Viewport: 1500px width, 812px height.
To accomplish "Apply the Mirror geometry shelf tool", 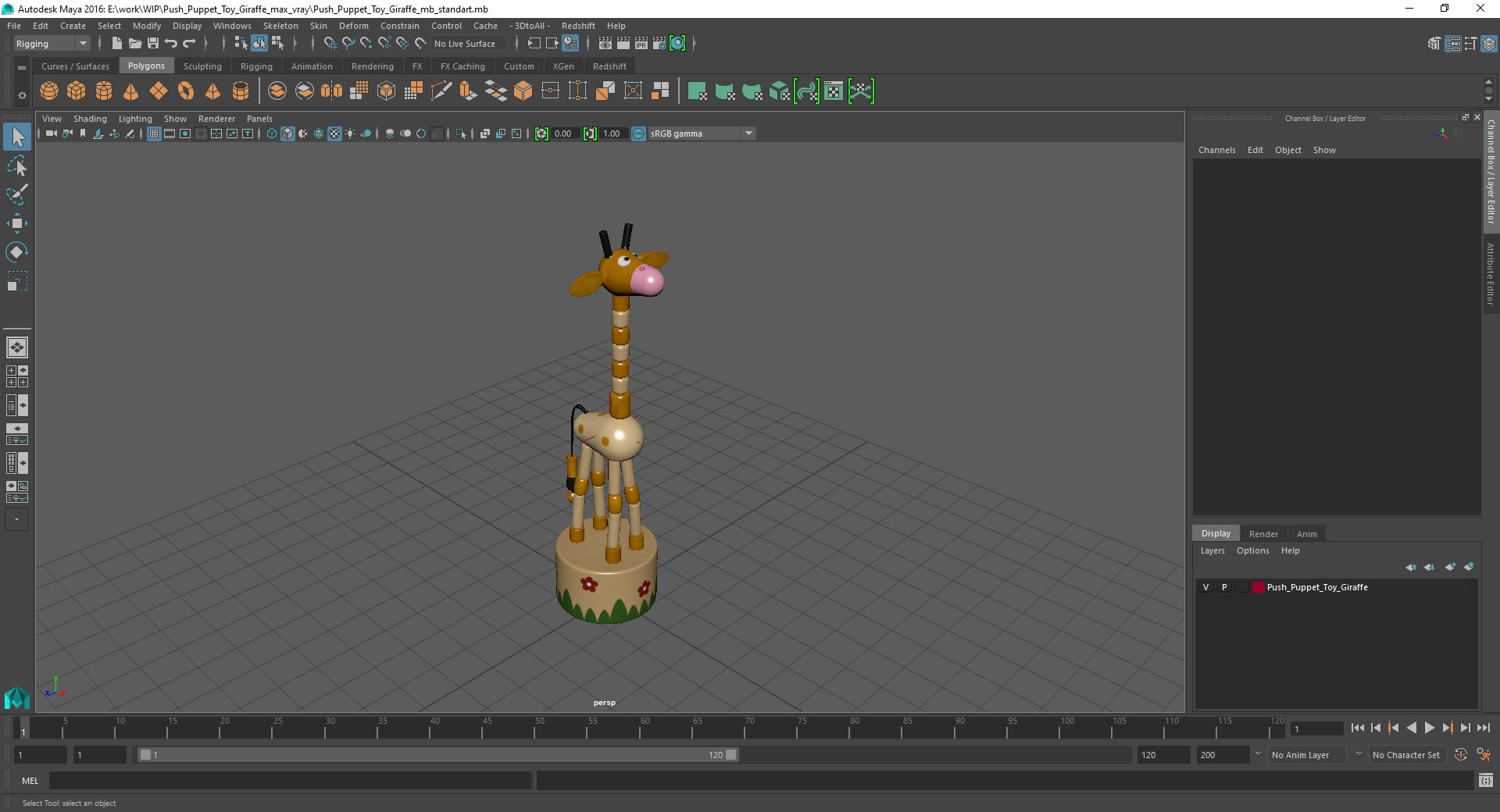I will click(x=332, y=91).
